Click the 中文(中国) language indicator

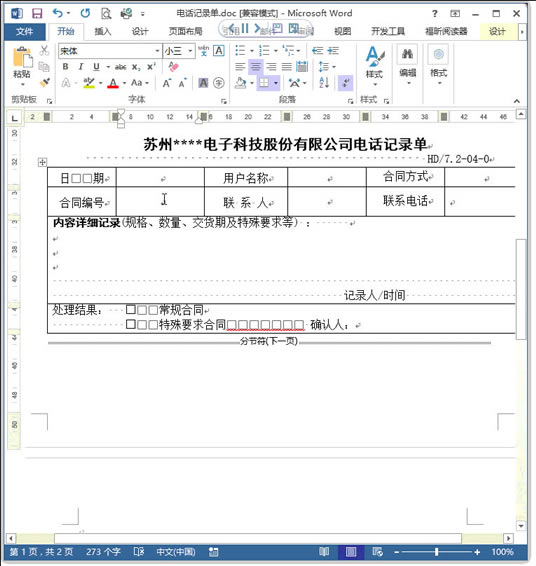(x=176, y=552)
